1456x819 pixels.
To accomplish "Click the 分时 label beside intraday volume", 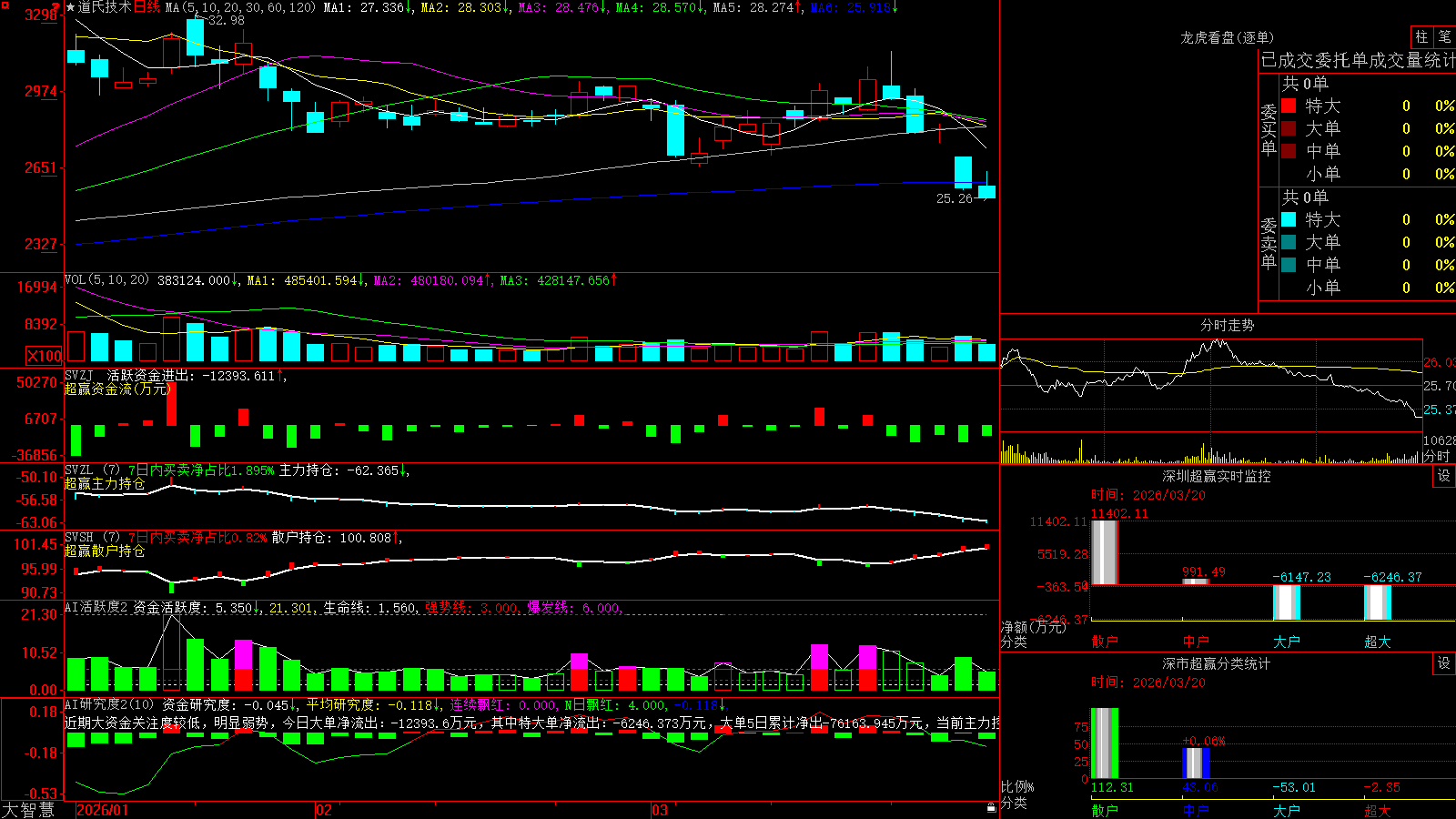I will 1436,456.
